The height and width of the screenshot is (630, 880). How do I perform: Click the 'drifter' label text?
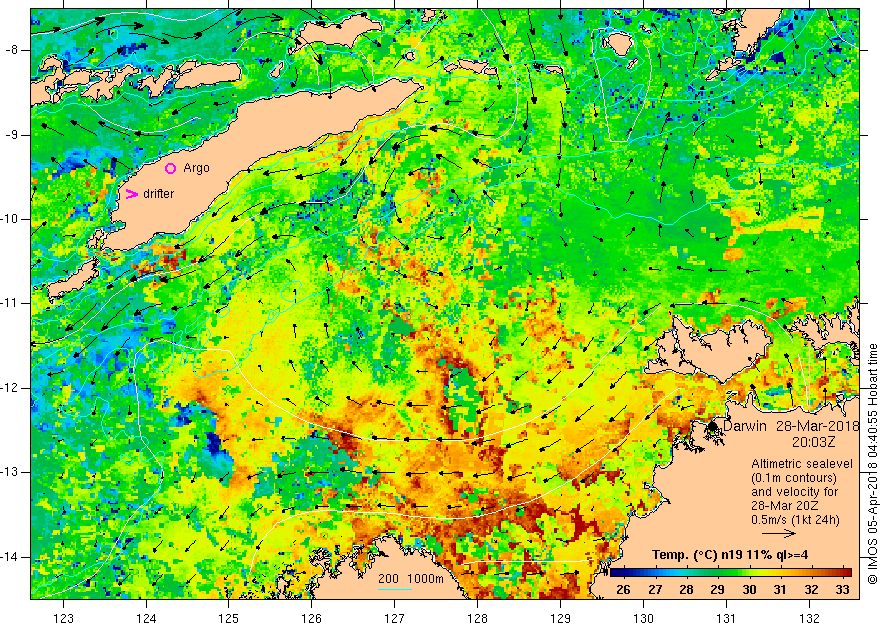(159, 194)
